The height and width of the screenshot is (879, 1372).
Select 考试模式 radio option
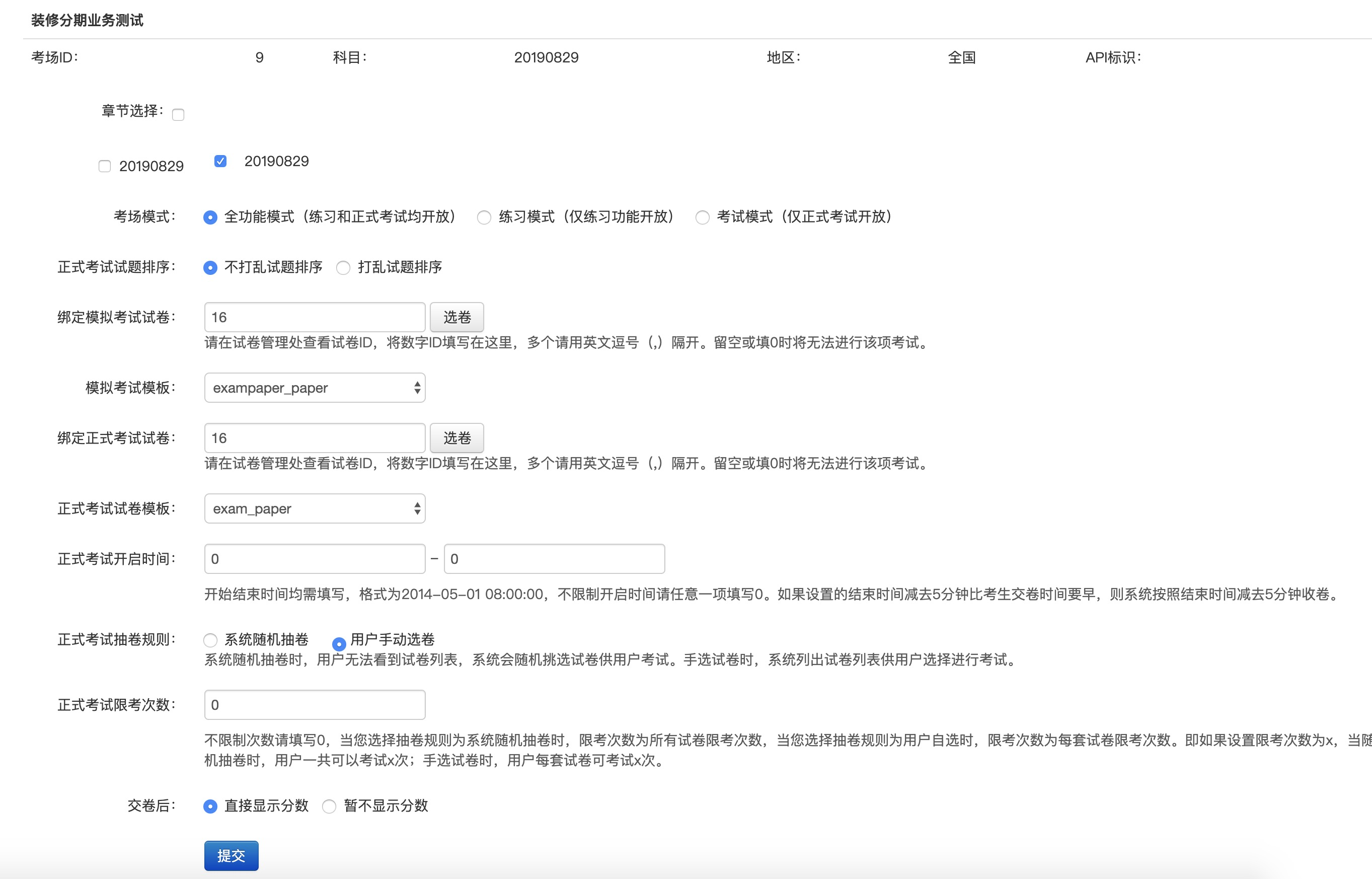702,217
